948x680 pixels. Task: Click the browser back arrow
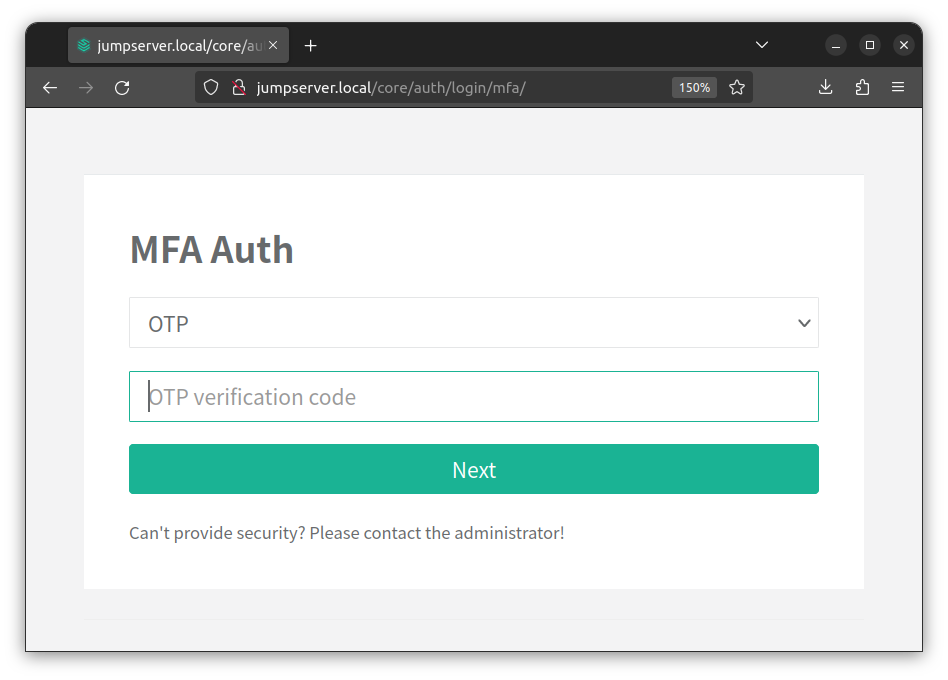[50, 88]
